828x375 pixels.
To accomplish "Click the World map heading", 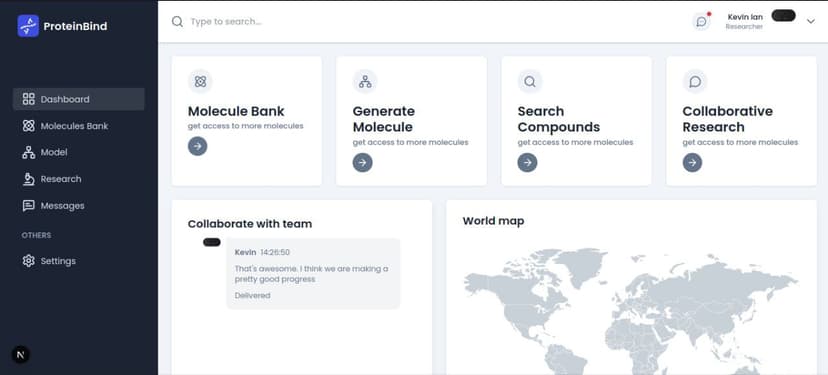I will pos(493,221).
